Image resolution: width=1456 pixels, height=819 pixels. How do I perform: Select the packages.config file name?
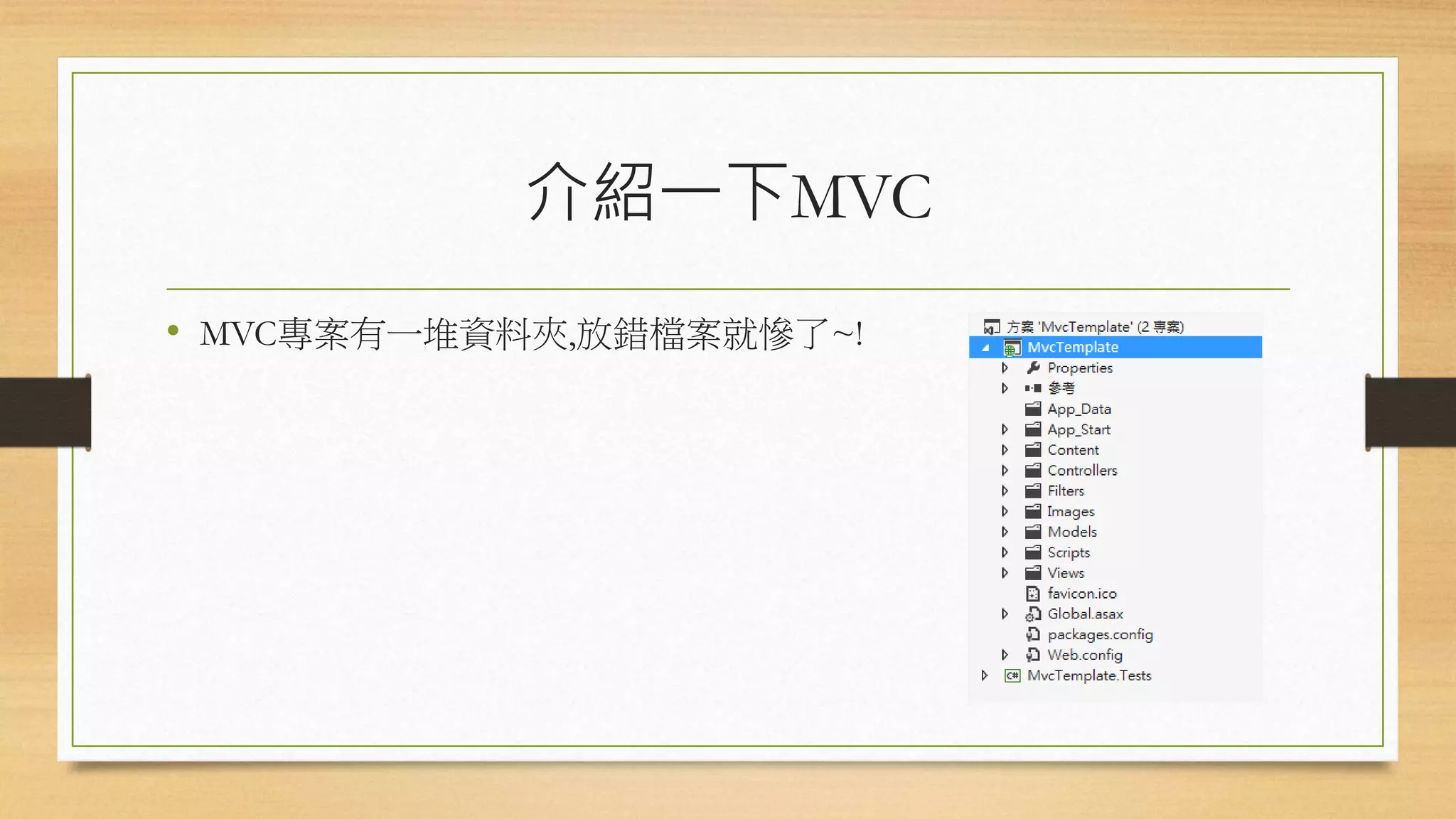click(1100, 635)
